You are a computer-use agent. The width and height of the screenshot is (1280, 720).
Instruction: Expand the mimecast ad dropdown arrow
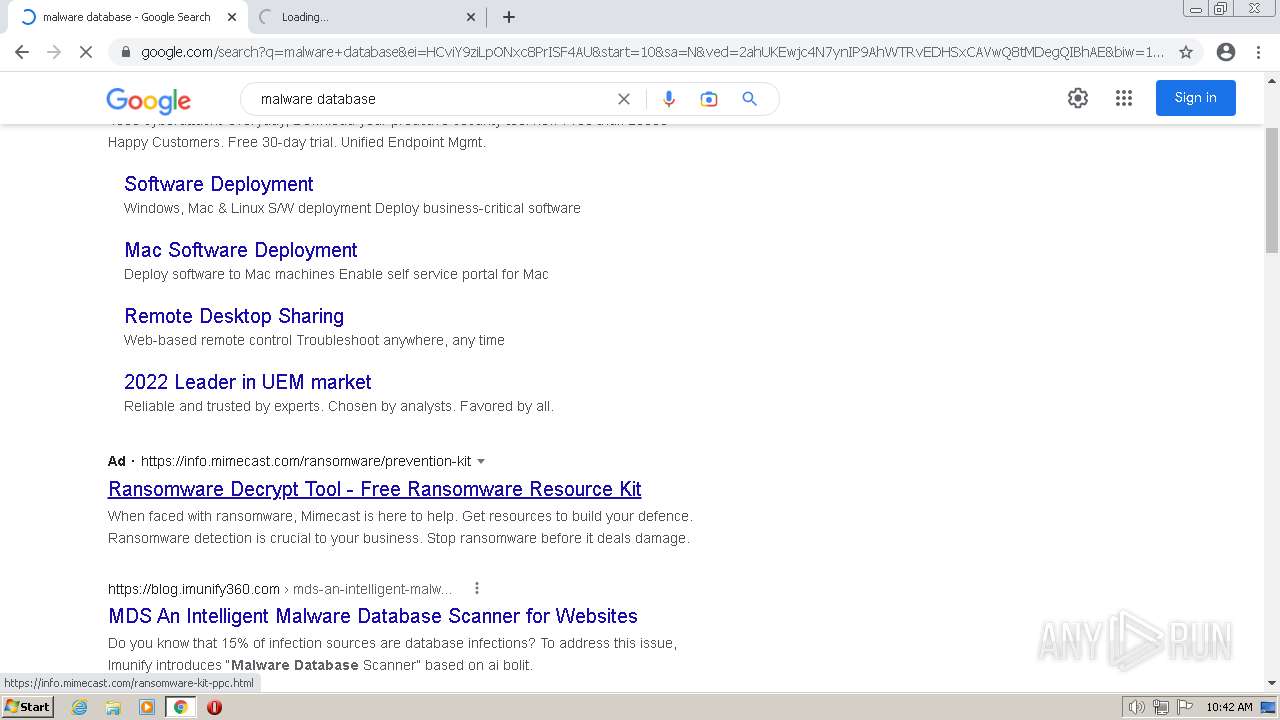point(481,461)
